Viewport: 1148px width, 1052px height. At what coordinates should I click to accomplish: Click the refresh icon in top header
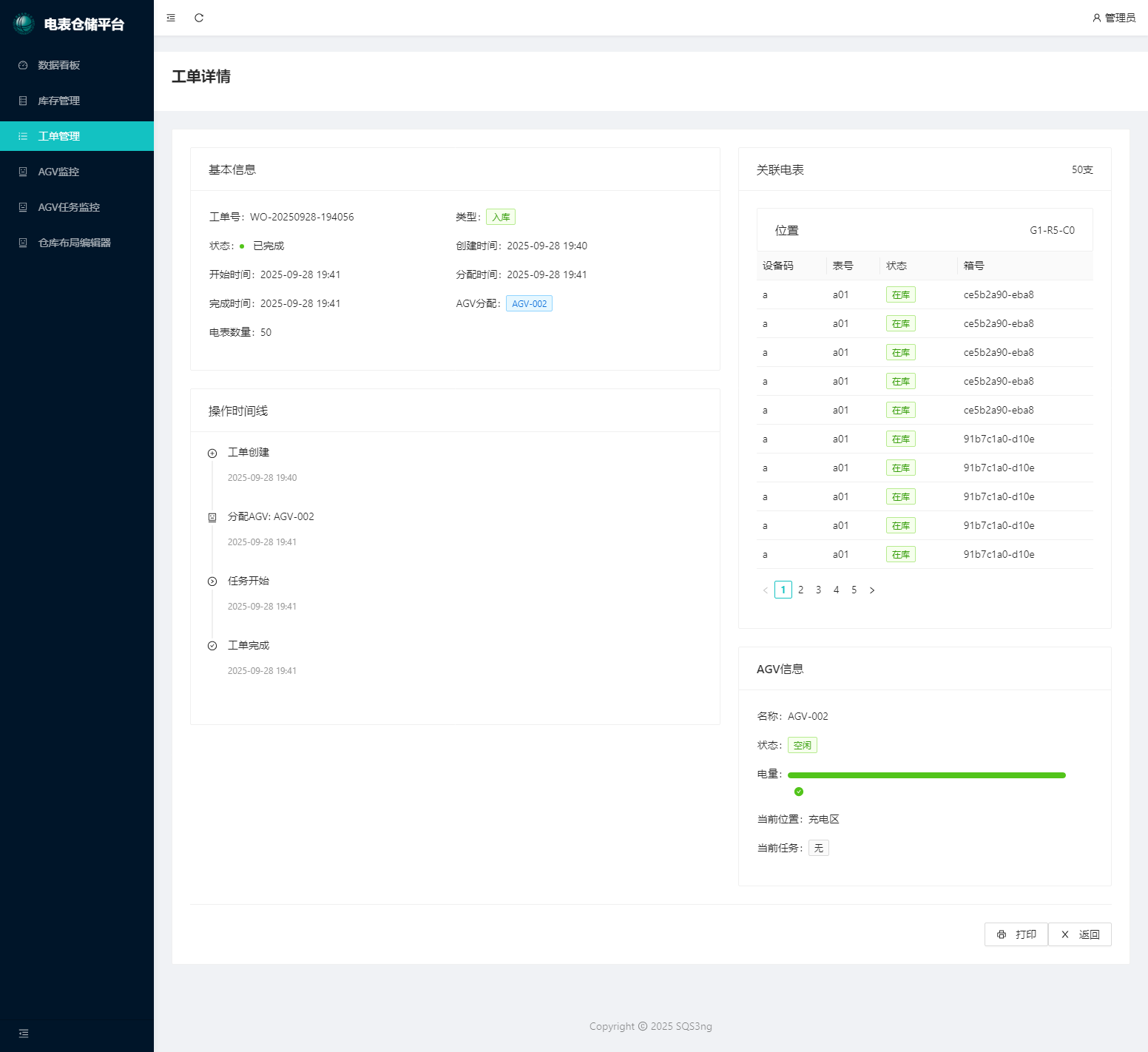pos(199,18)
